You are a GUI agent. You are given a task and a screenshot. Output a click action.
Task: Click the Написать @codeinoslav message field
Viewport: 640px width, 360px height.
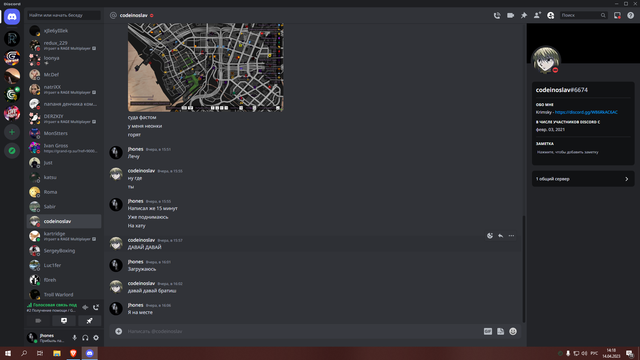302,331
